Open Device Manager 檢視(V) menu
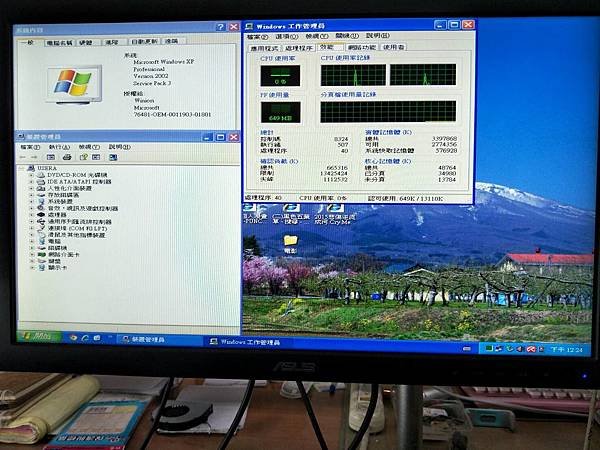Image resolution: width=600 pixels, height=450 pixels. 89,147
